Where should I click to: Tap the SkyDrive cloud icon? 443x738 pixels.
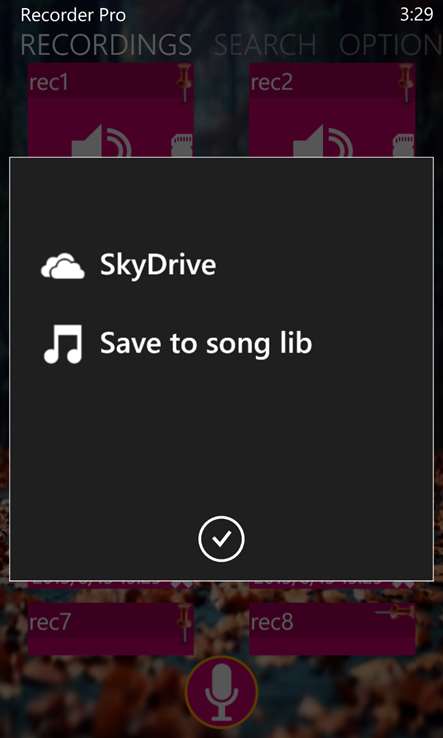(x=63, y=266)
